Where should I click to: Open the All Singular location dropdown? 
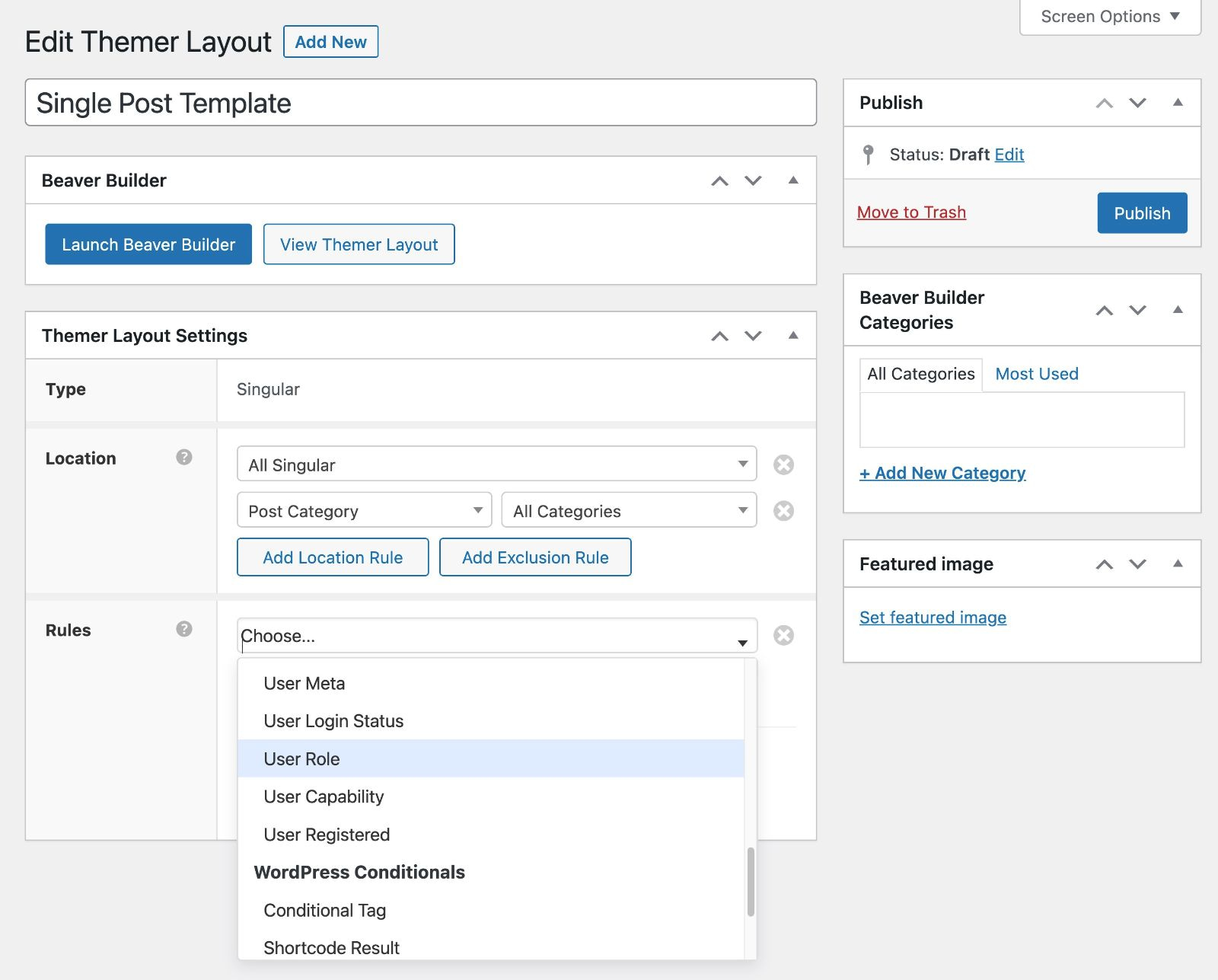pyautogui.click(x=496, y=464)
